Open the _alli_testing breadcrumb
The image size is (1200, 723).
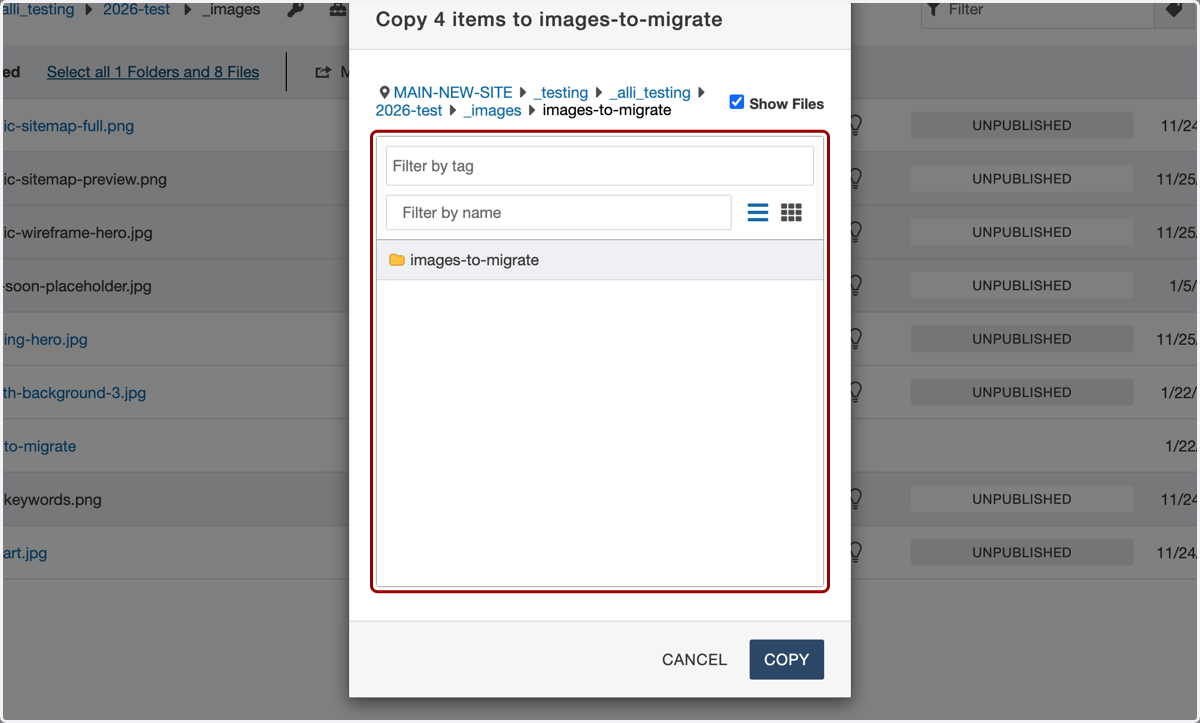pos(650,92)
